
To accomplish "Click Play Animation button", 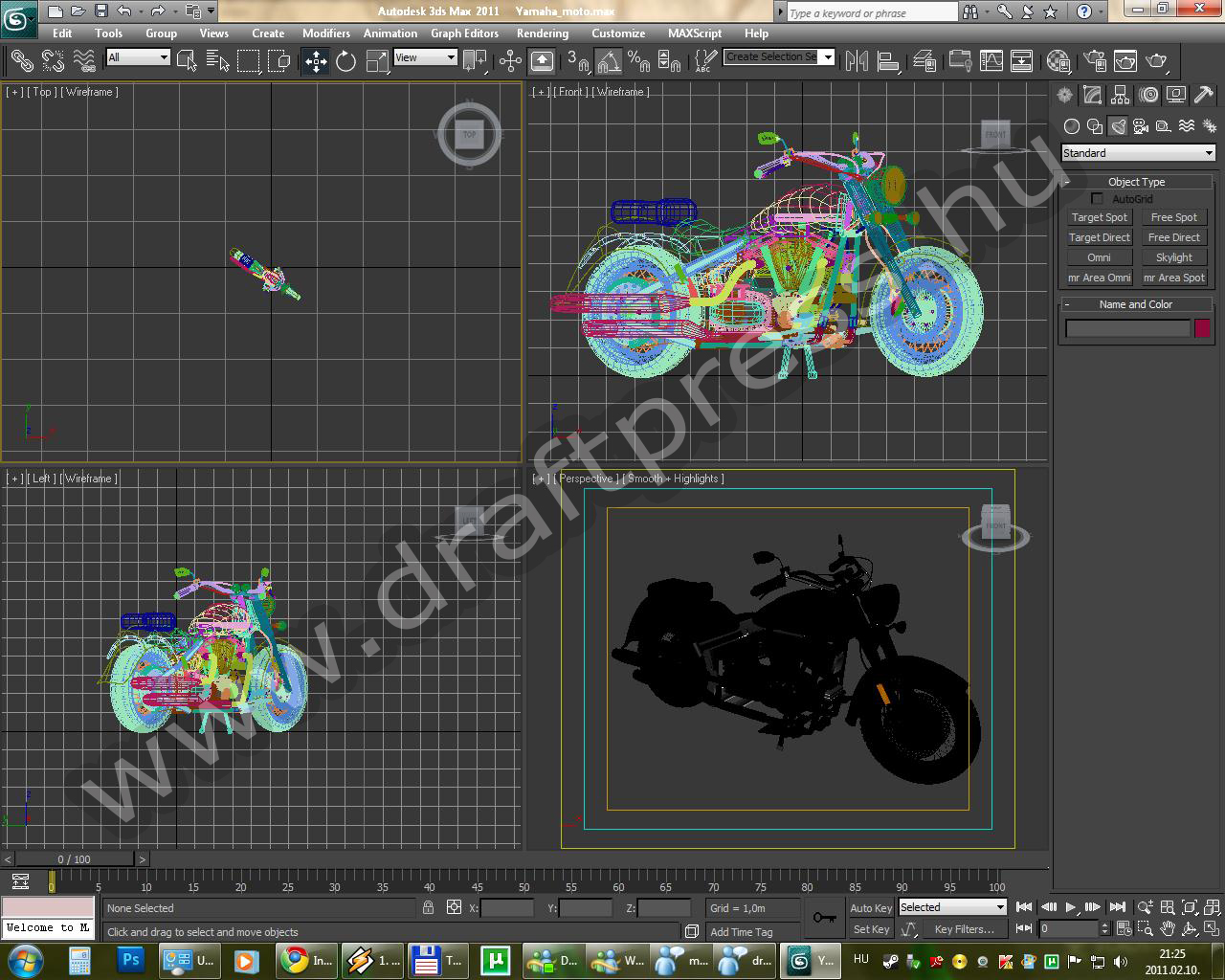I will [1071, 907].
